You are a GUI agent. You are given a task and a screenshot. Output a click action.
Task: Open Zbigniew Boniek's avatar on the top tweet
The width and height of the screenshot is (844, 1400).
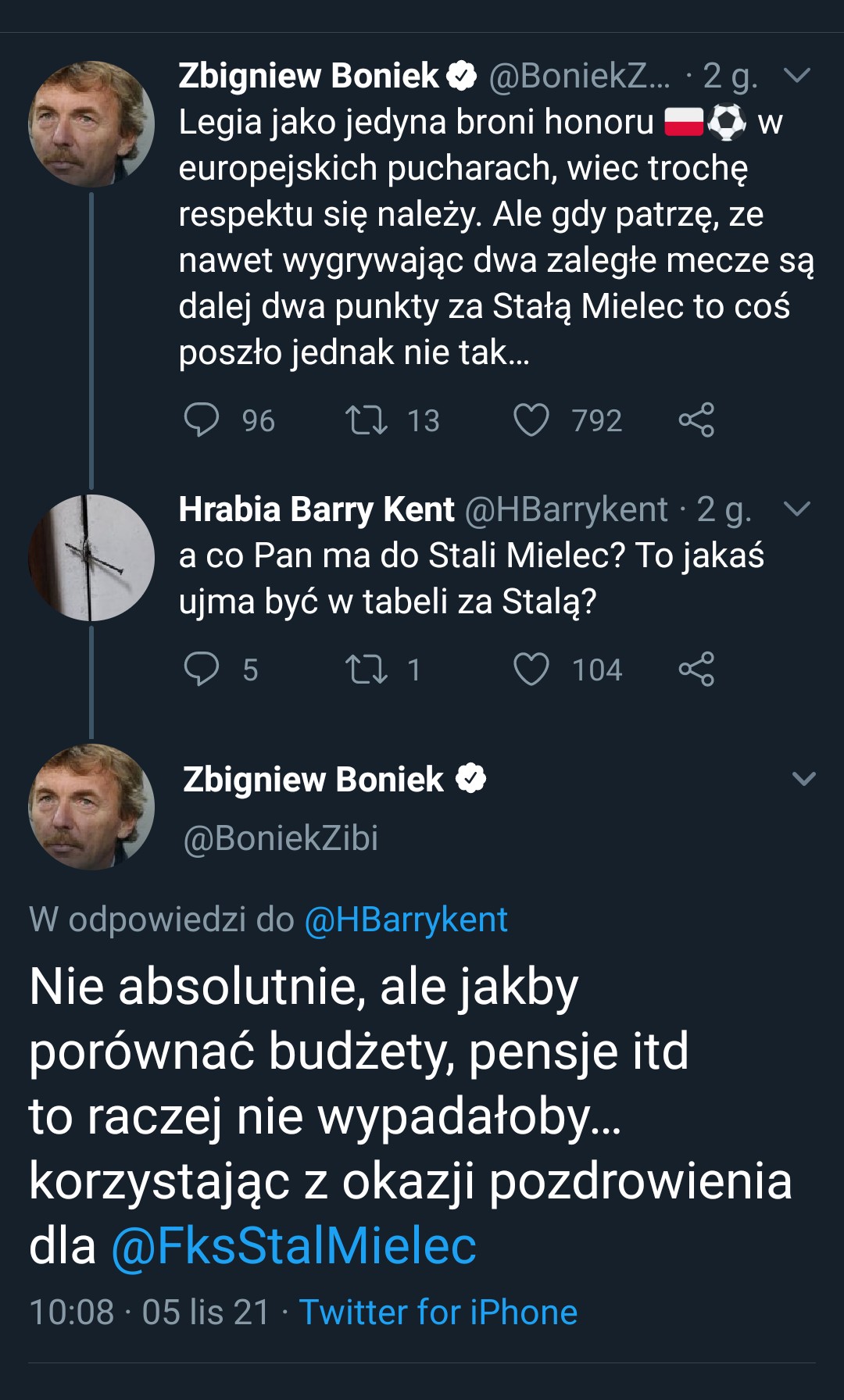(x=91, y=124)
